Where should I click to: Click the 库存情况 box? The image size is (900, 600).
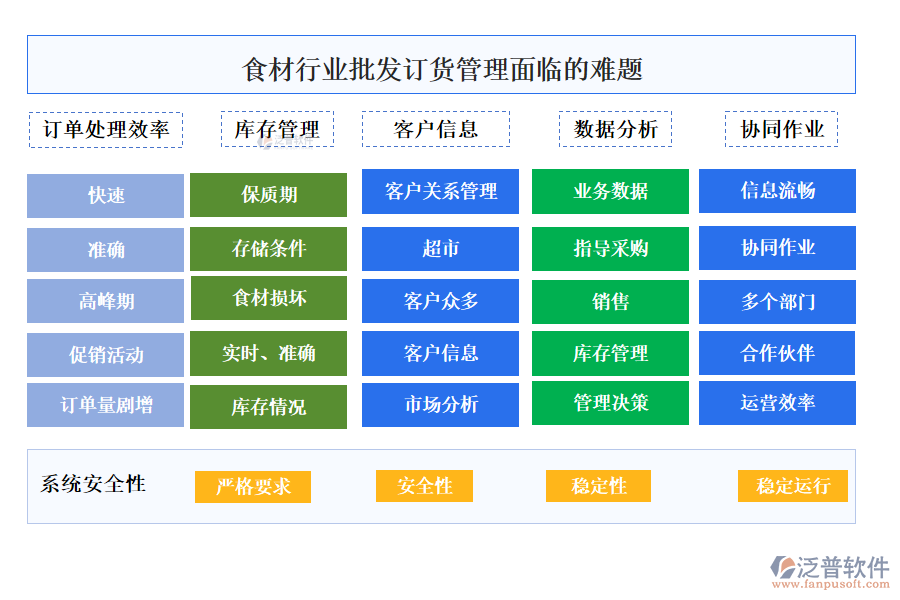point(269,407)
